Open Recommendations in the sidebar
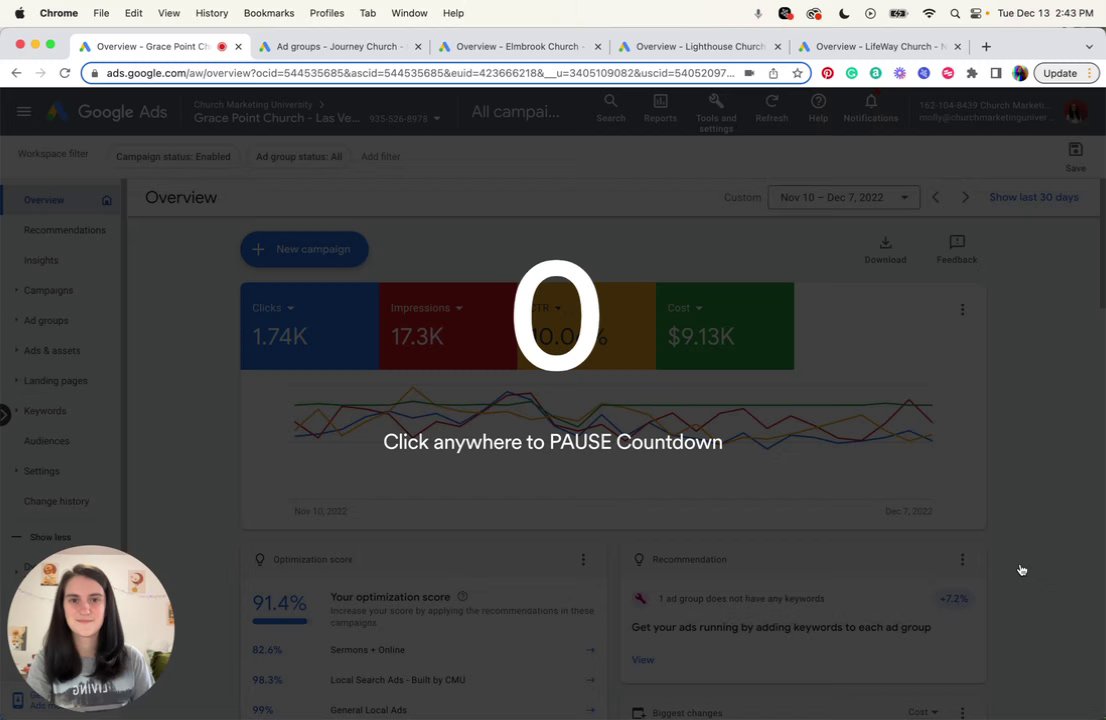The image size is (1106, 720). coord(64,230)
